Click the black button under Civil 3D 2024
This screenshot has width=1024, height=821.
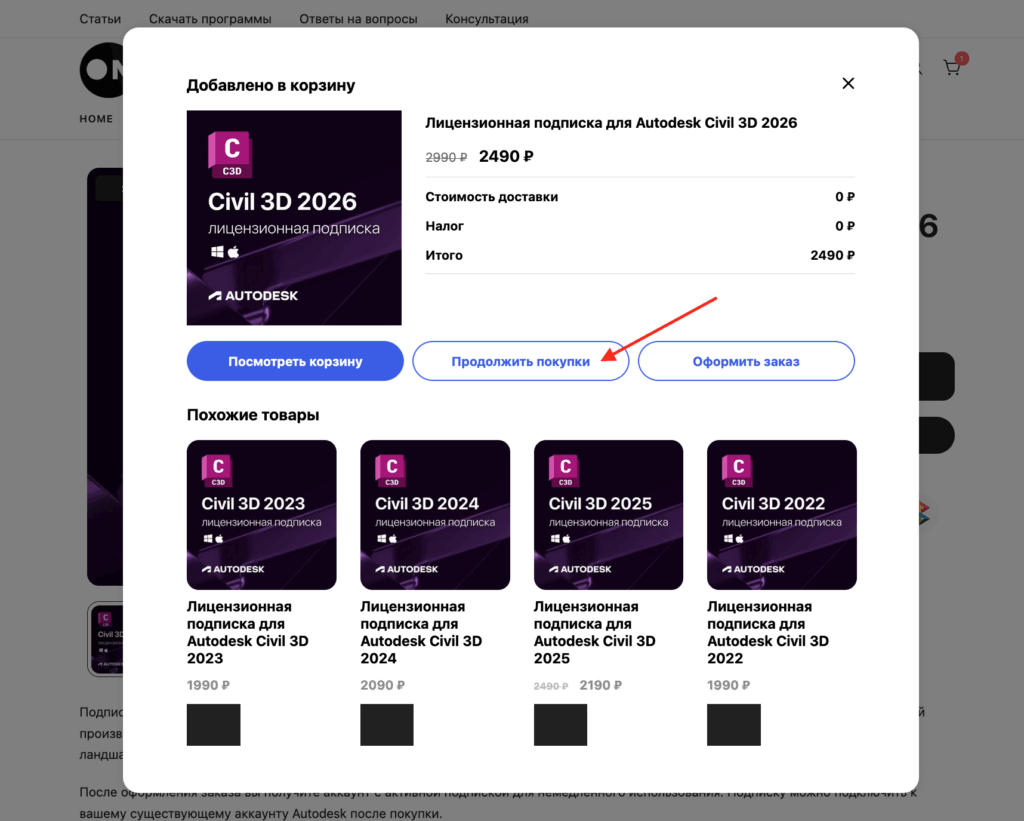386,724
